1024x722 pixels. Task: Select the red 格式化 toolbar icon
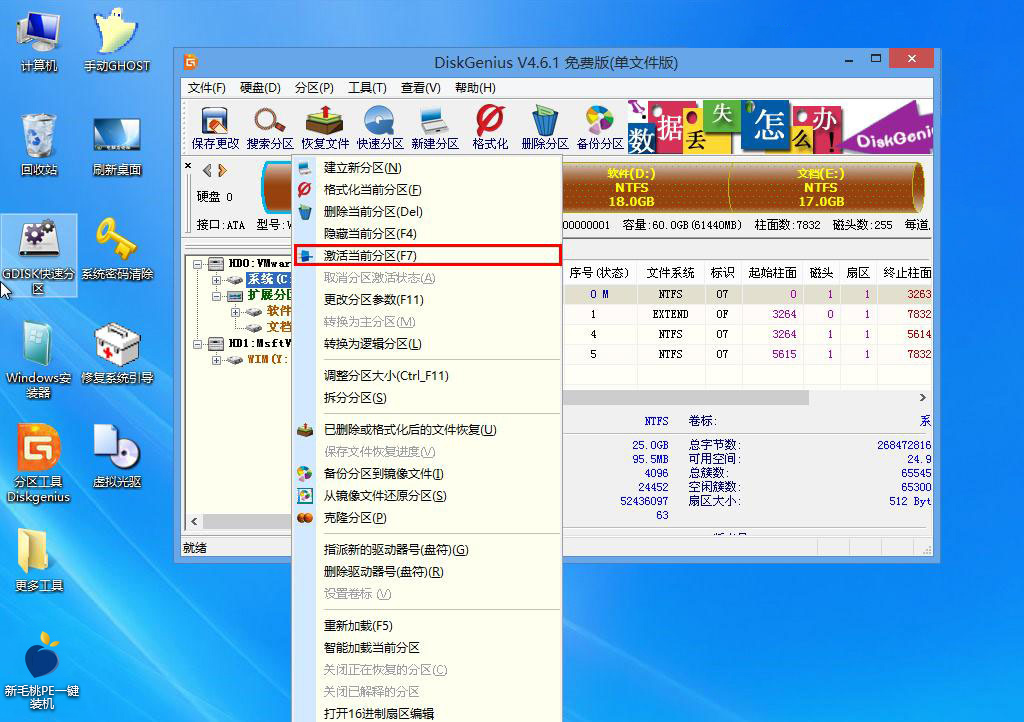(x=490, y=127)
